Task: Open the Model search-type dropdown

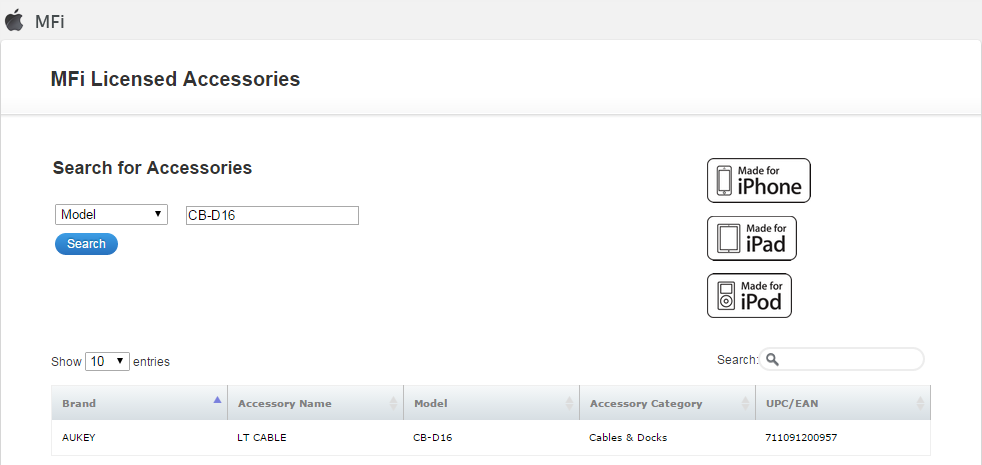Action: (x=111, y=215)
